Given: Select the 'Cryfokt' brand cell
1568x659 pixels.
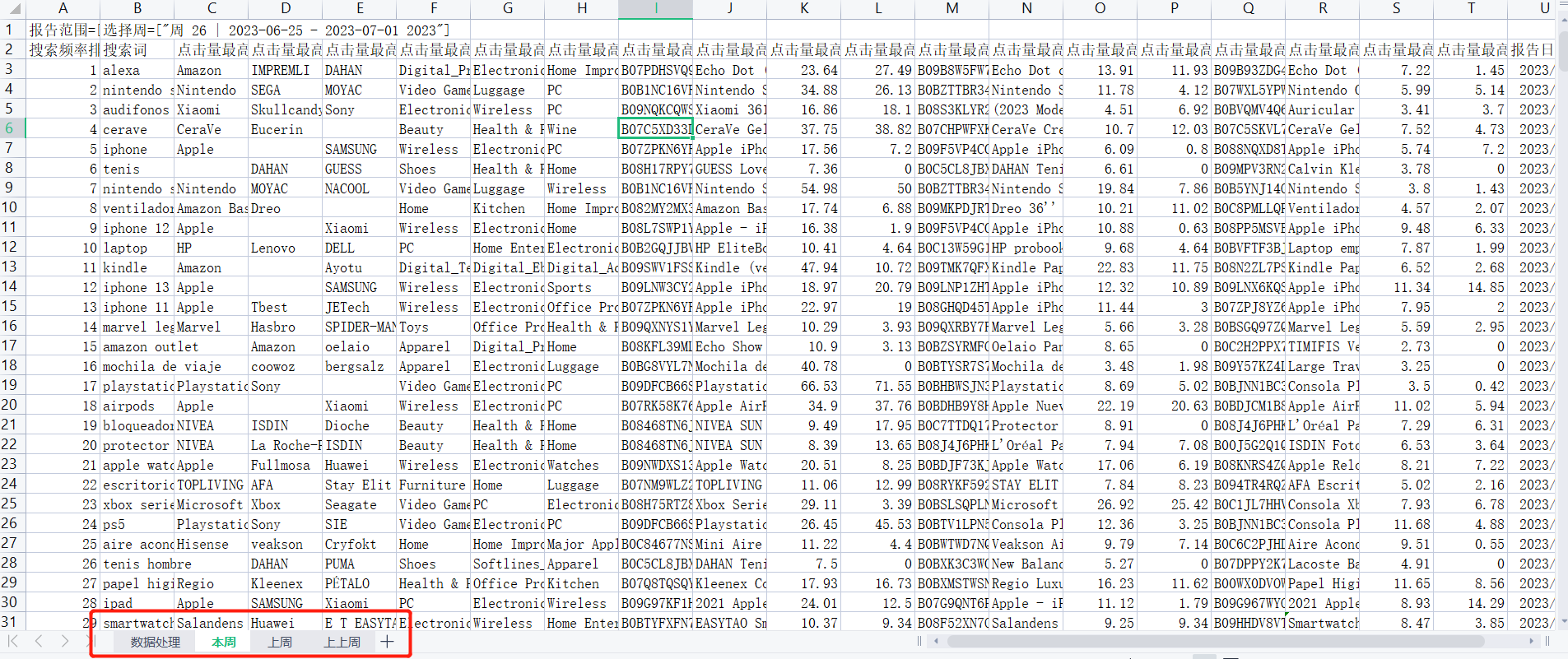Looking at the screenshot, I should [360, 544].
